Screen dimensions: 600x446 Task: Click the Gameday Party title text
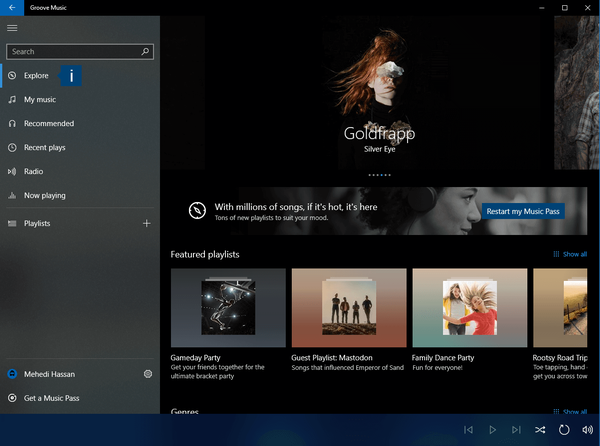196,358
